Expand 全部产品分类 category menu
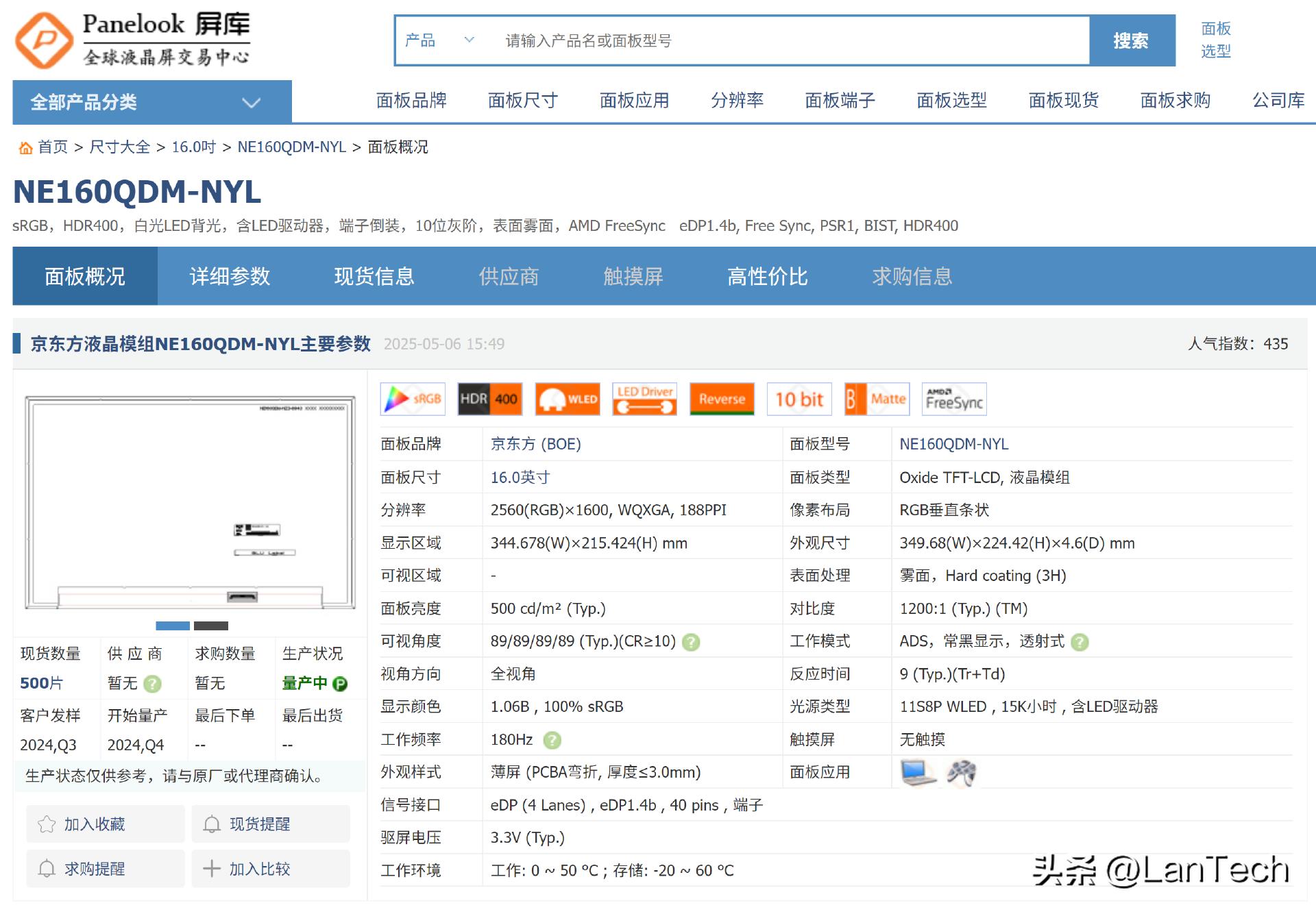Image resolution: width=1316 pixels, height=914 pixels. (152, 102)
